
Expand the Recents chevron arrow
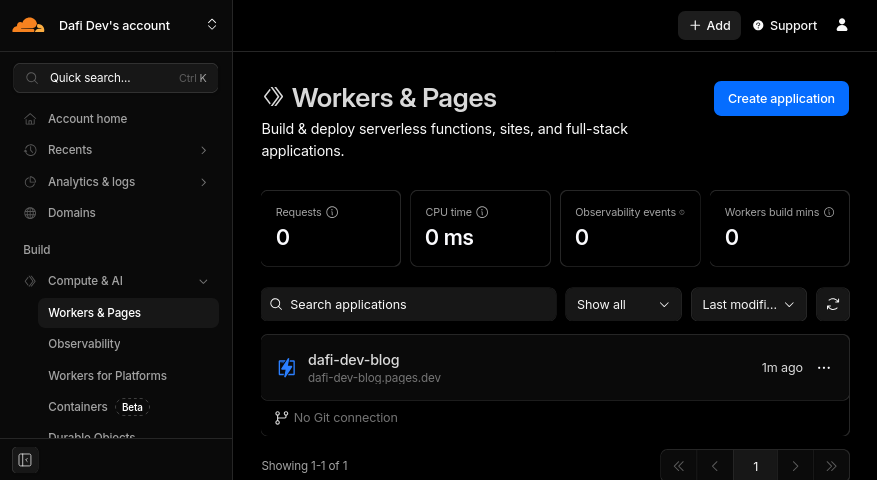[204, 150]
